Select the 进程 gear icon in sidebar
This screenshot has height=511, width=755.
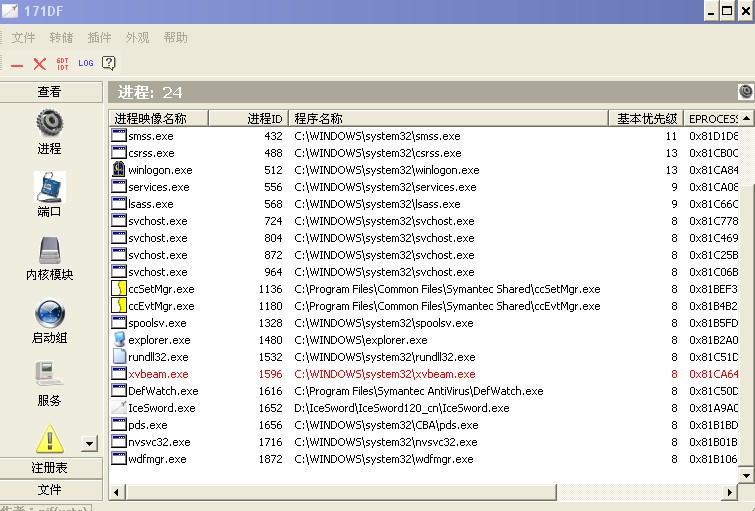(50, 123)
